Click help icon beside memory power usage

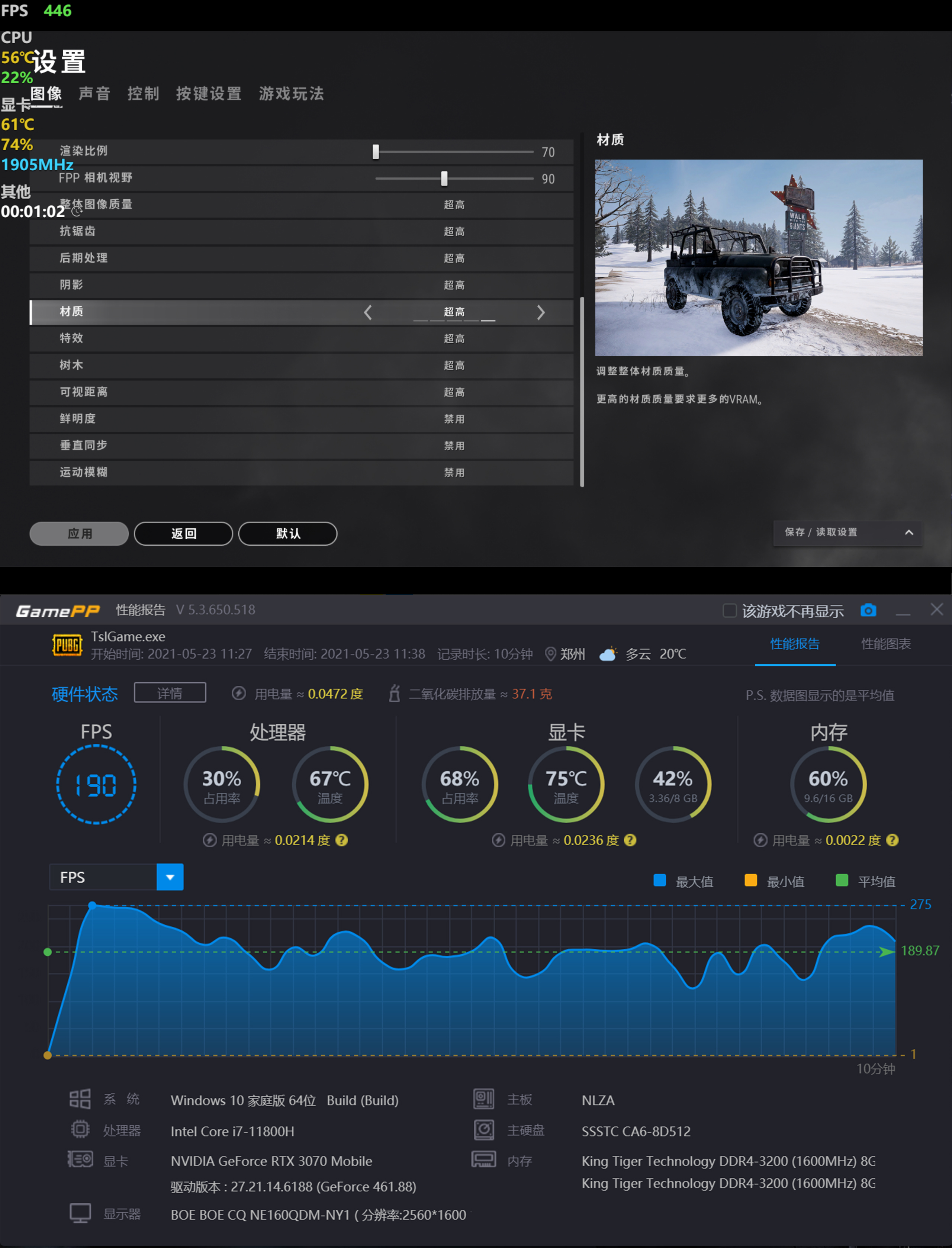point(892,840)
